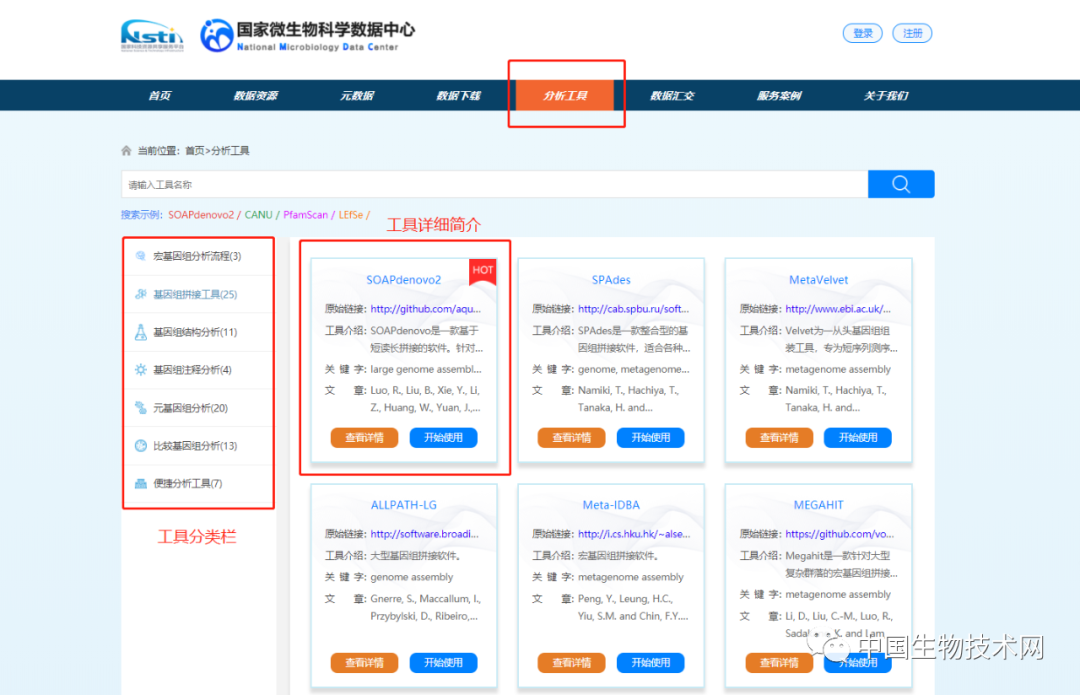
Task: Click 查看详情 on Meta-IDBA card
Action: tap(572, 663)
